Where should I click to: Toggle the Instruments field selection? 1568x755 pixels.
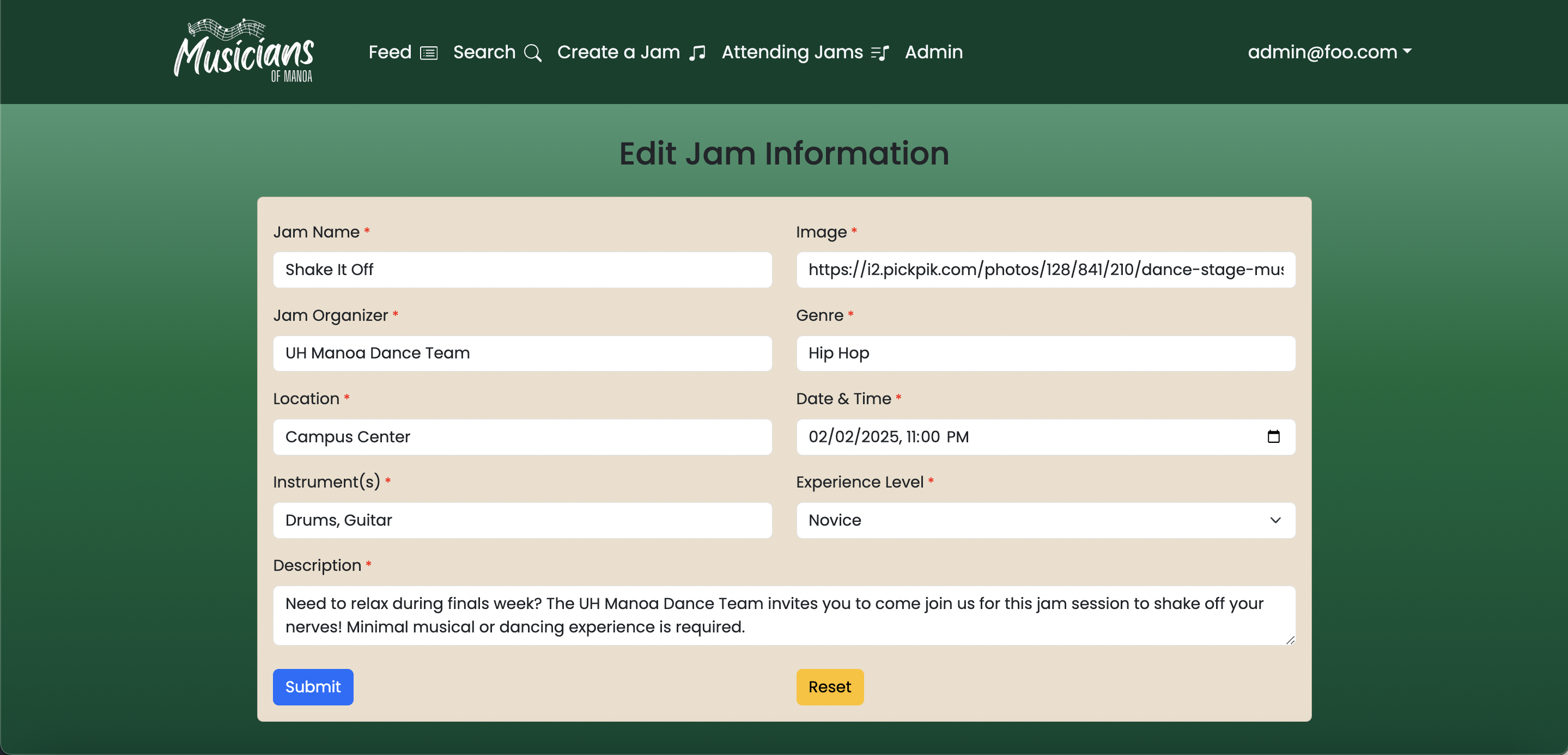coord(523,520)
